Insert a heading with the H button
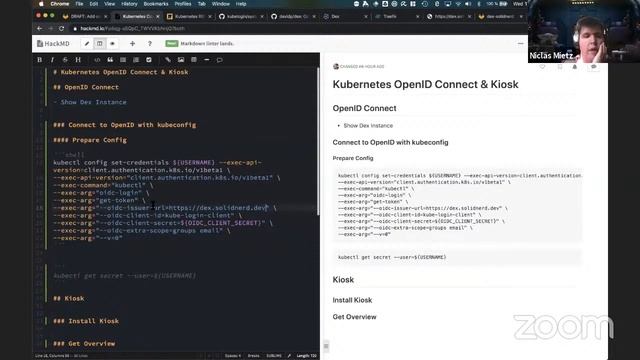 [78, 60]
